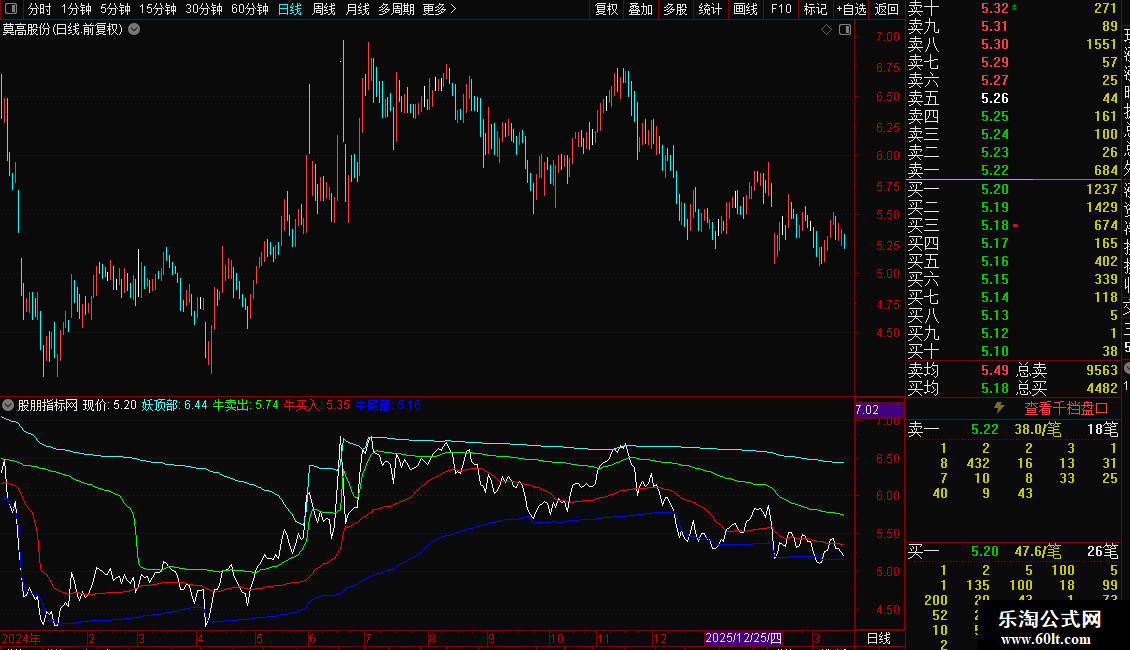Click the 复权 adjustment button
The width and height of the screenshot is (1130, 650).
pyautogui.click(x=607, y=9)
